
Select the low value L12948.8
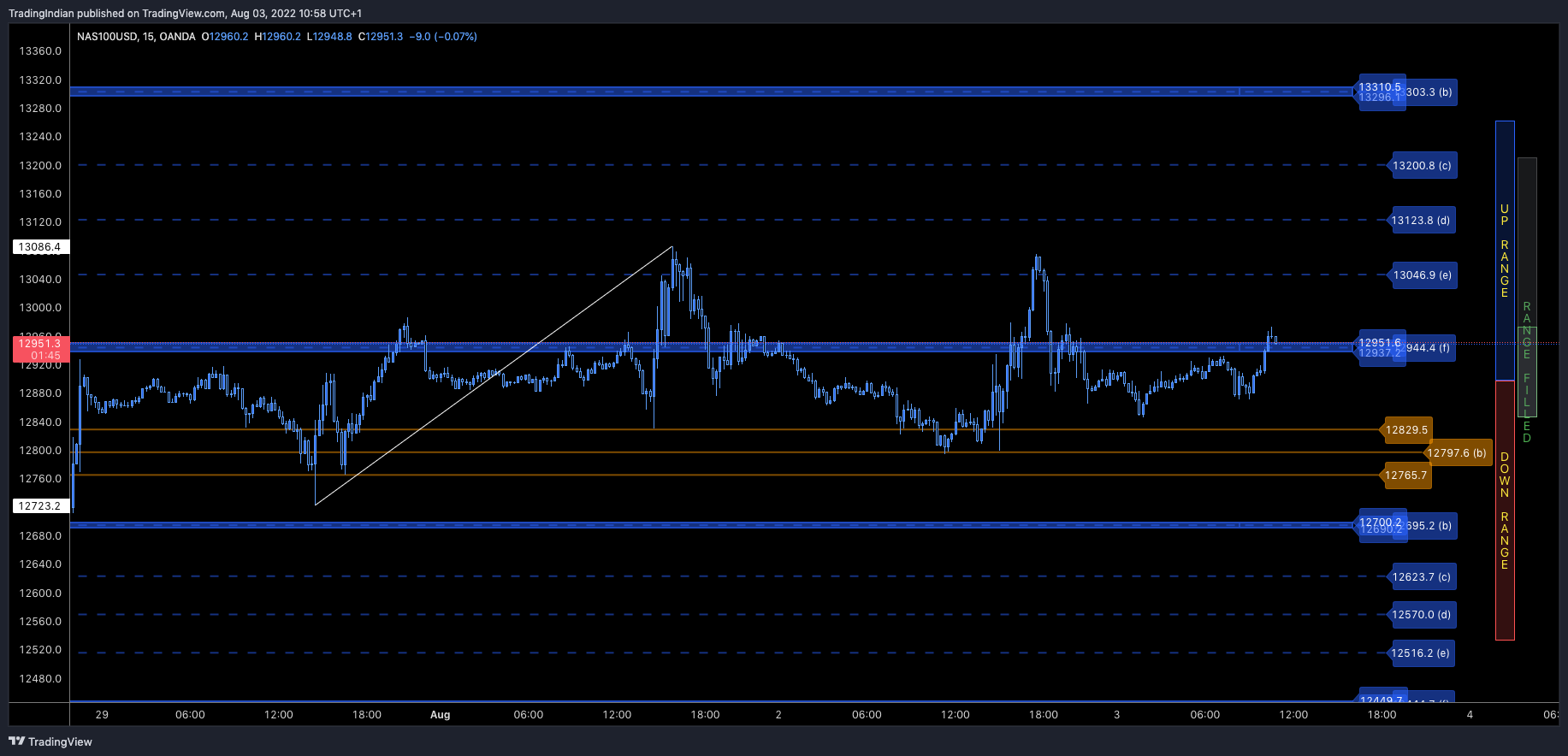329,37
